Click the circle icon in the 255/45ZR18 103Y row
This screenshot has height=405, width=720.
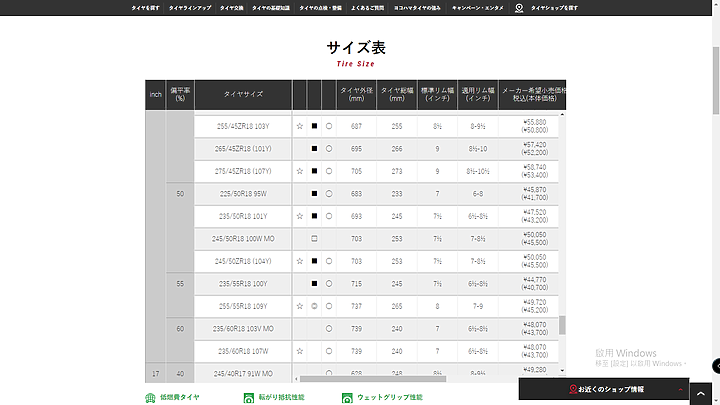point(329,126)
